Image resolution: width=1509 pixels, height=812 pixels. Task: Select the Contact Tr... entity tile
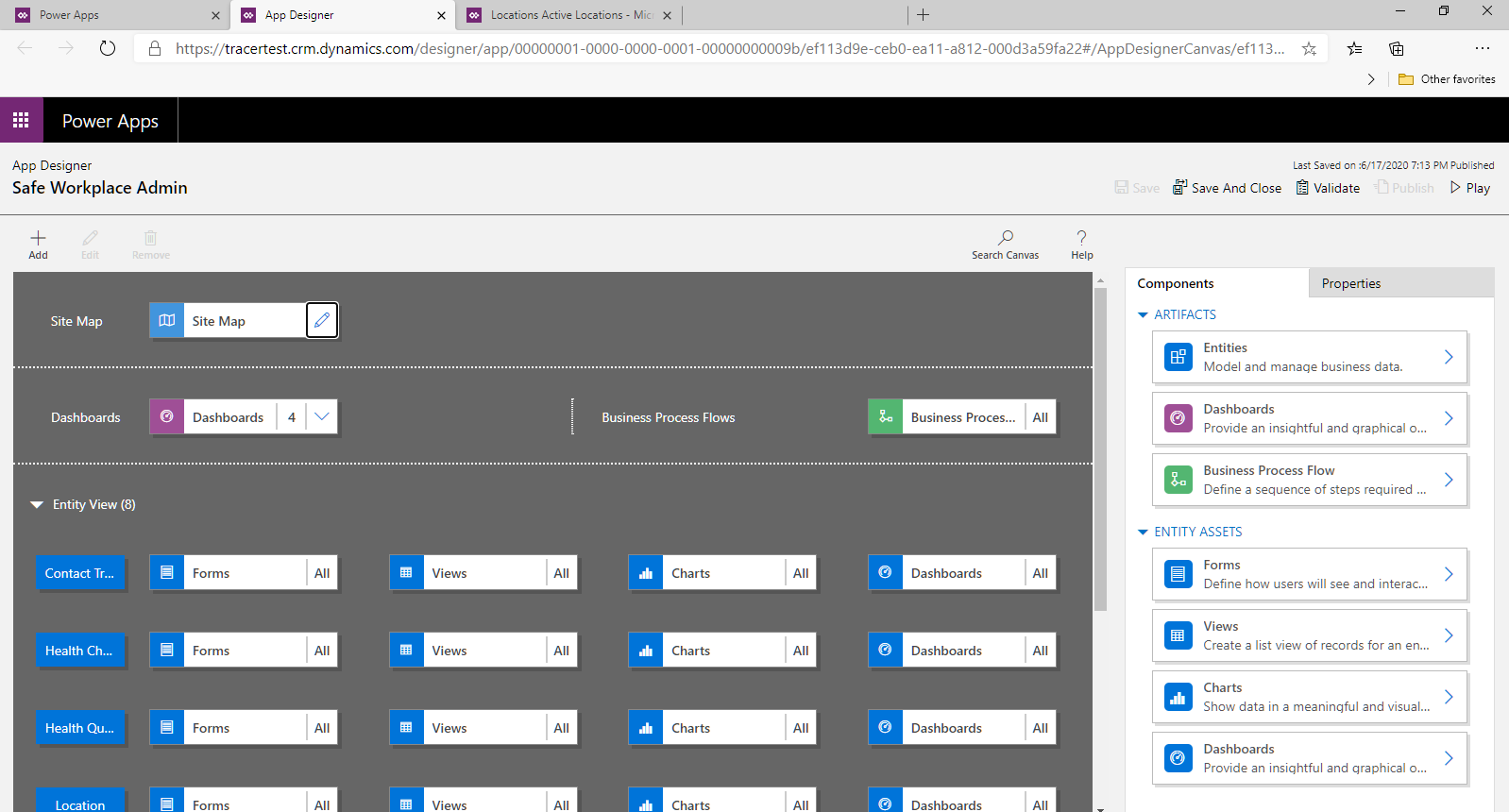tap(80, 572)
